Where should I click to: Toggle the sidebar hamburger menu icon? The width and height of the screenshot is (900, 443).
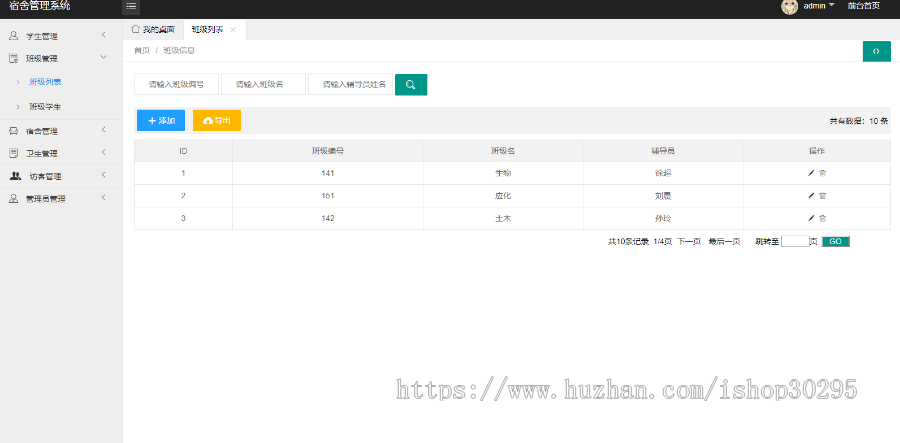coord(131,6)
